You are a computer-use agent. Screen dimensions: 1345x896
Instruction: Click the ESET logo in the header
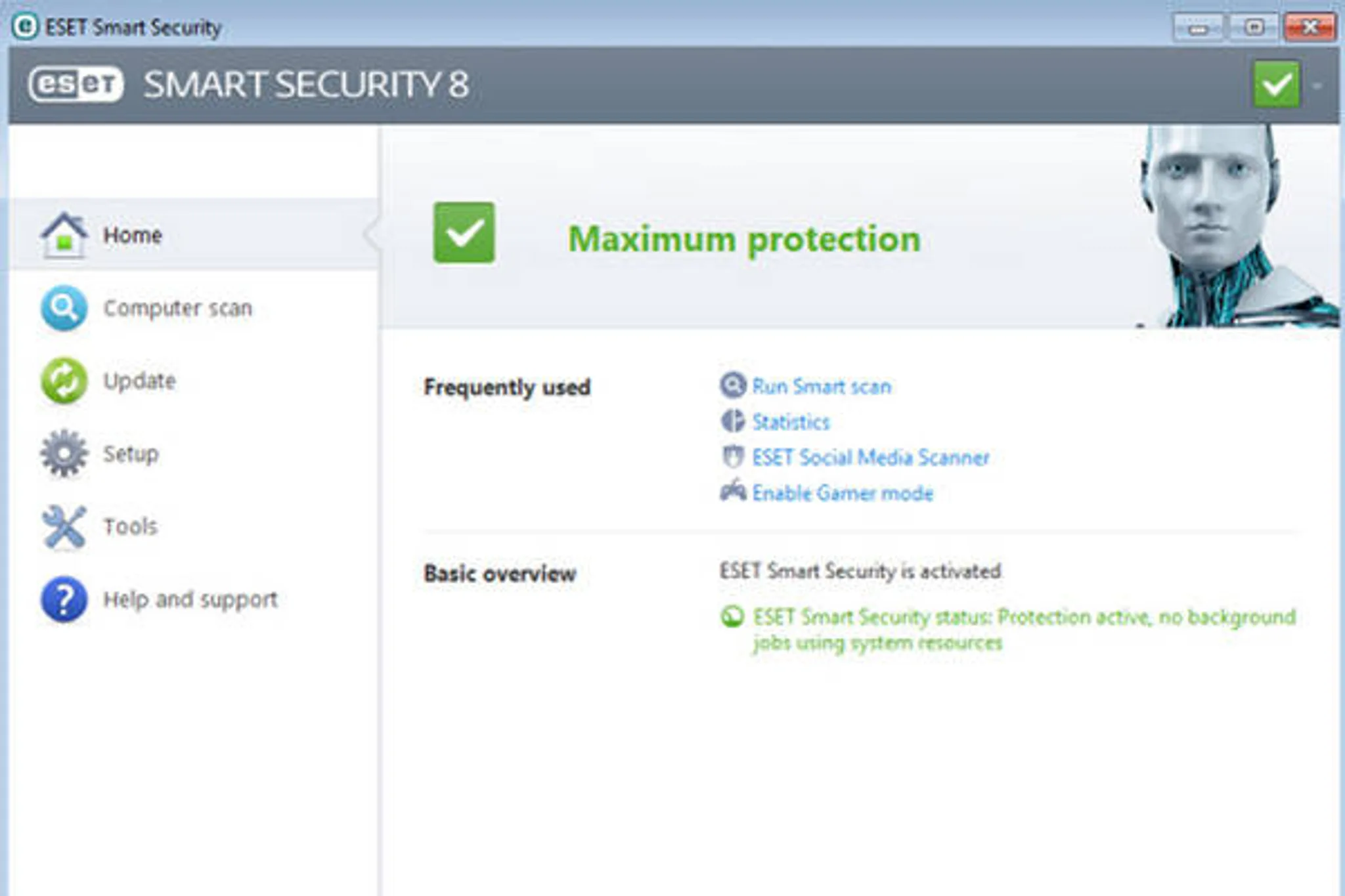click(76, 84)
